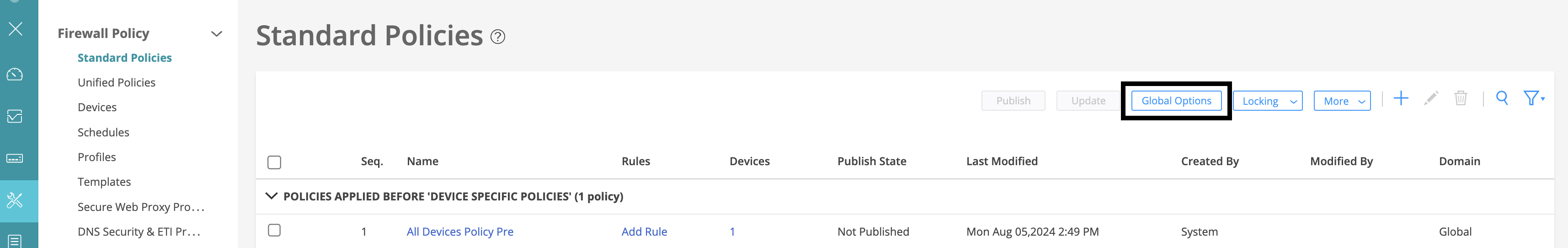
Task: Close the navigation with X icon
Action: pos(15,29)
